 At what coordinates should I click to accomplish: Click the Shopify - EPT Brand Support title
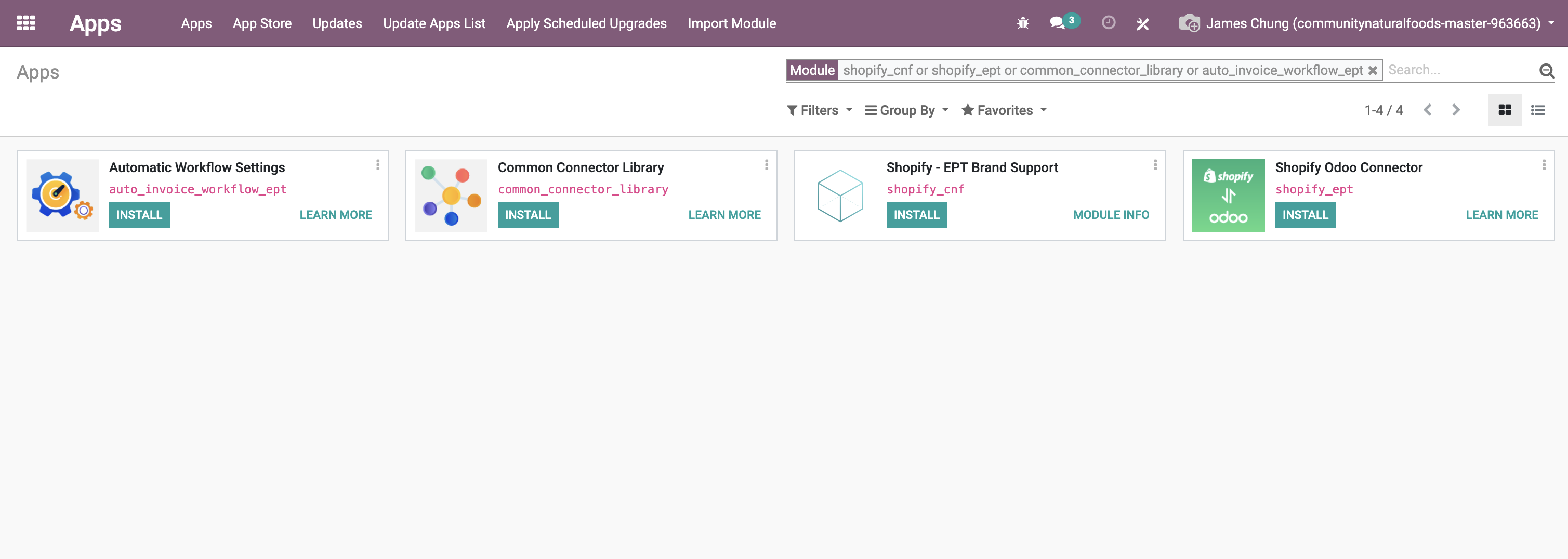click(x=972, y=167)
